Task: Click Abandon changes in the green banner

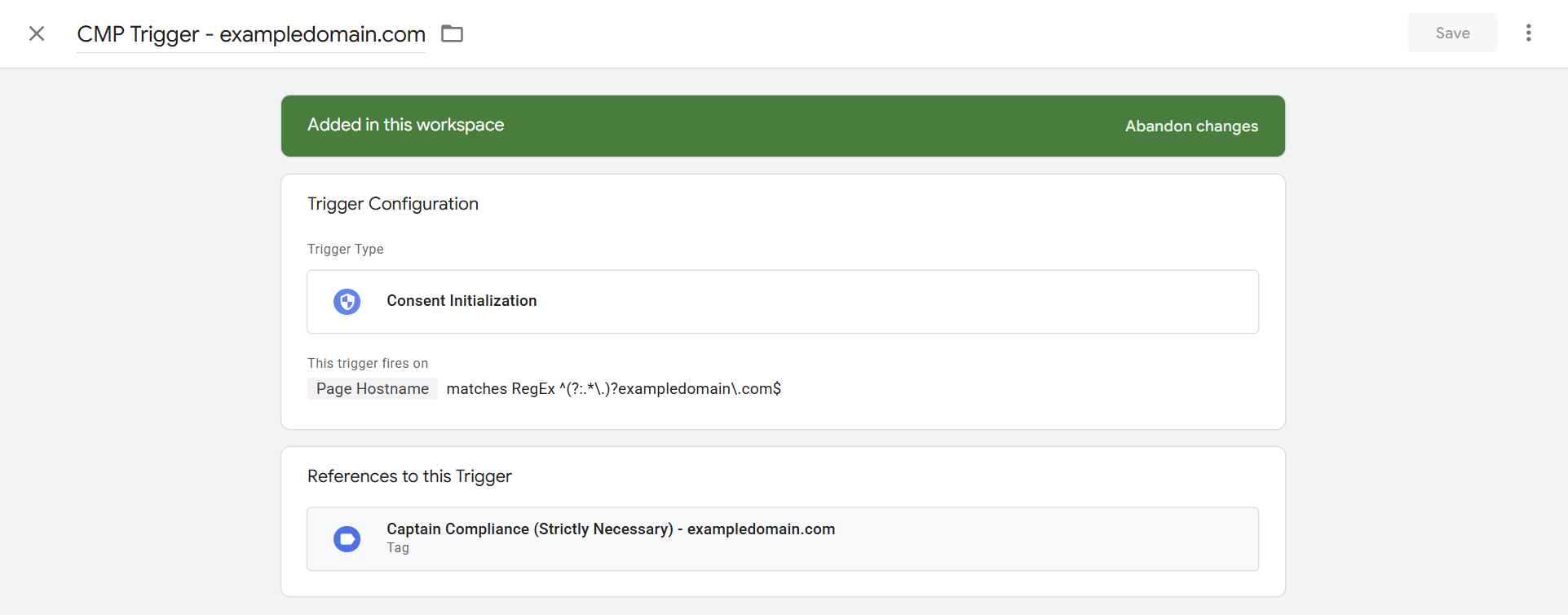Action: pyautogui.click(x=1191, y=126)
